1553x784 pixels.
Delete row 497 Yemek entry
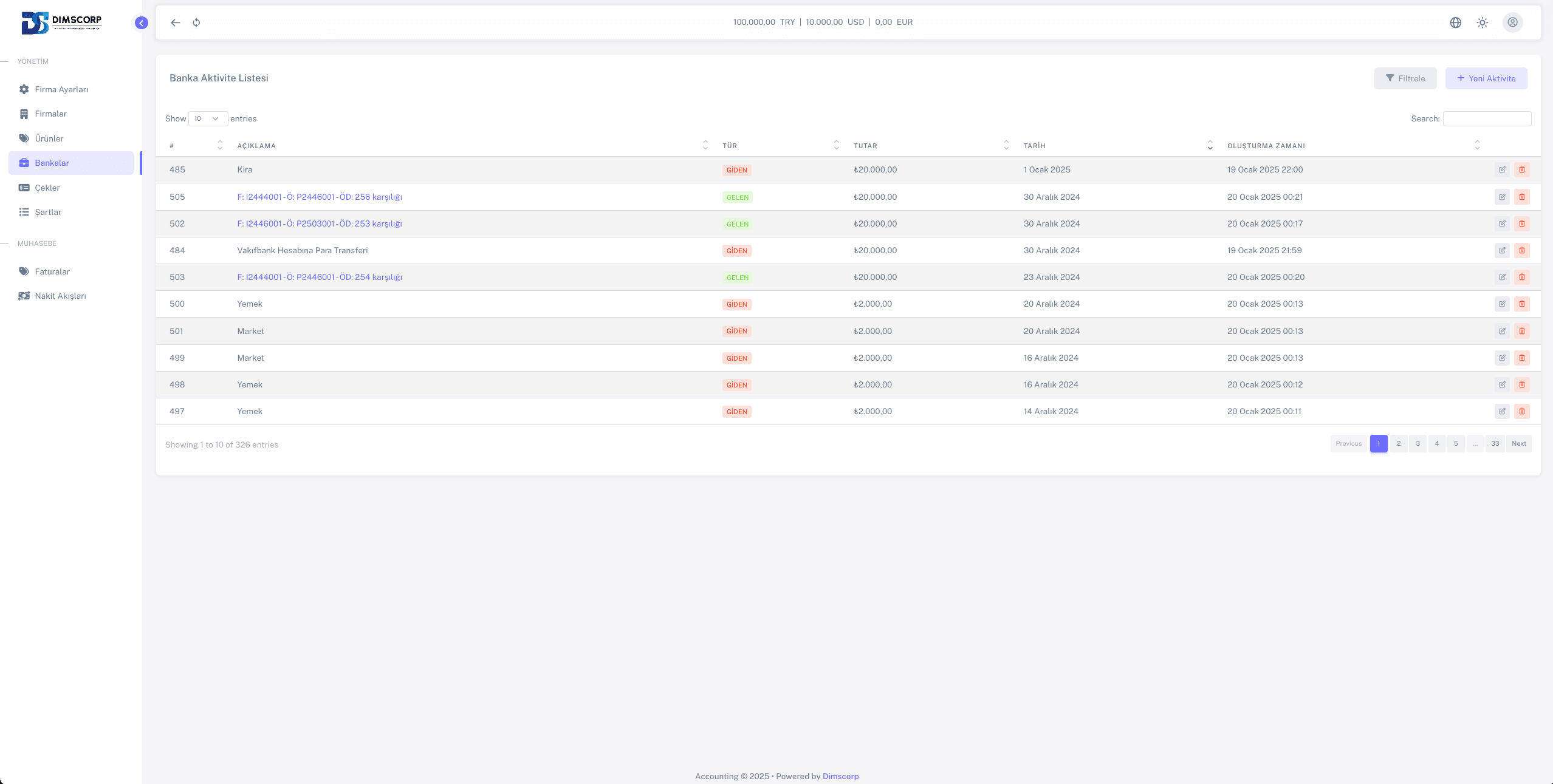click(x=1521, y=411)
